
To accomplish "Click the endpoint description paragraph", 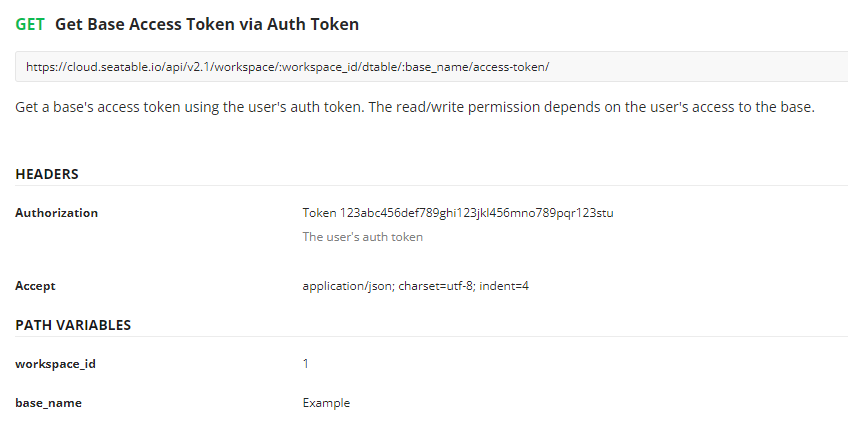I will [415, 106].
